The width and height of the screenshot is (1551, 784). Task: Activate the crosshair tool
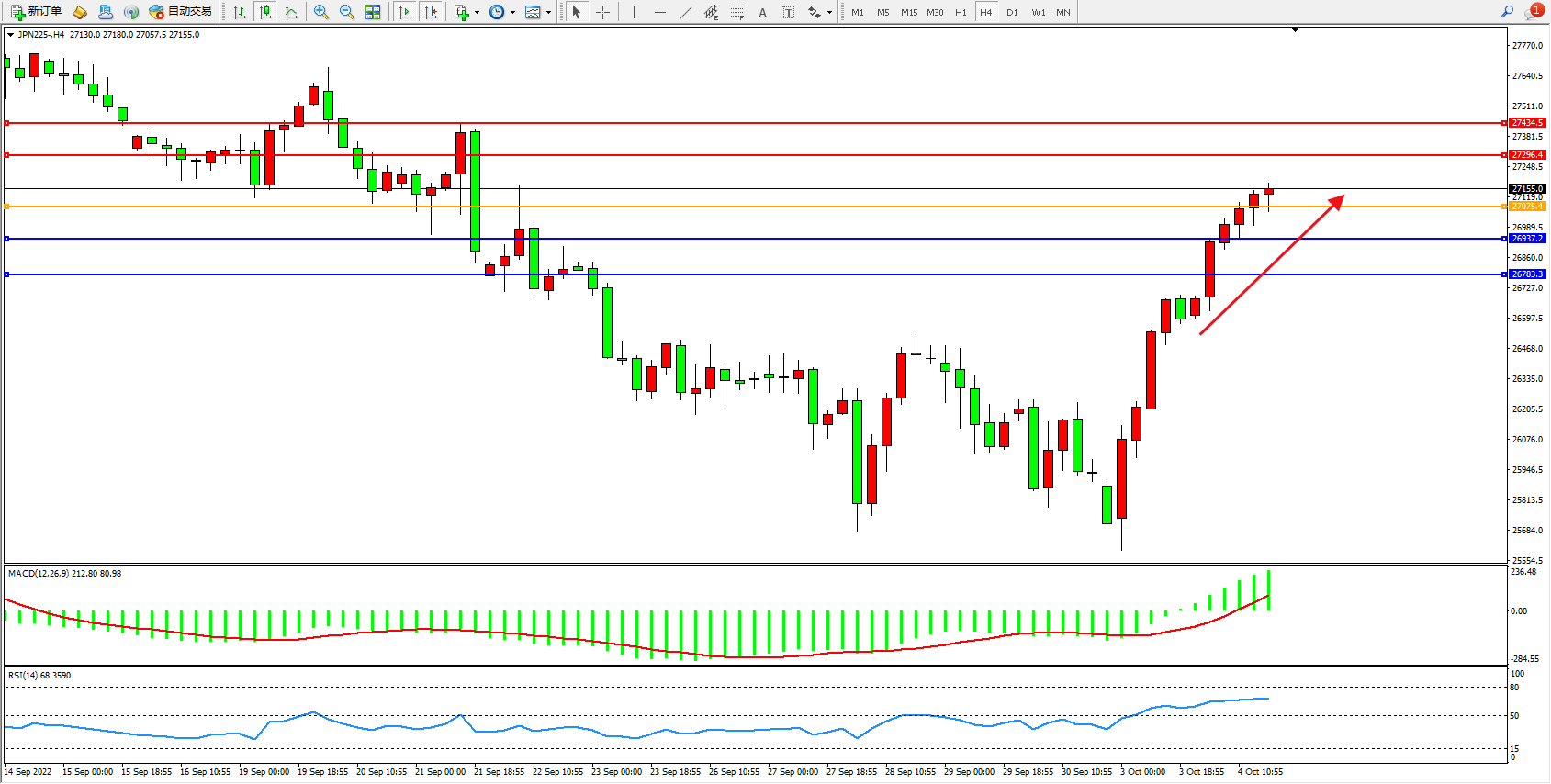[602, 12]
